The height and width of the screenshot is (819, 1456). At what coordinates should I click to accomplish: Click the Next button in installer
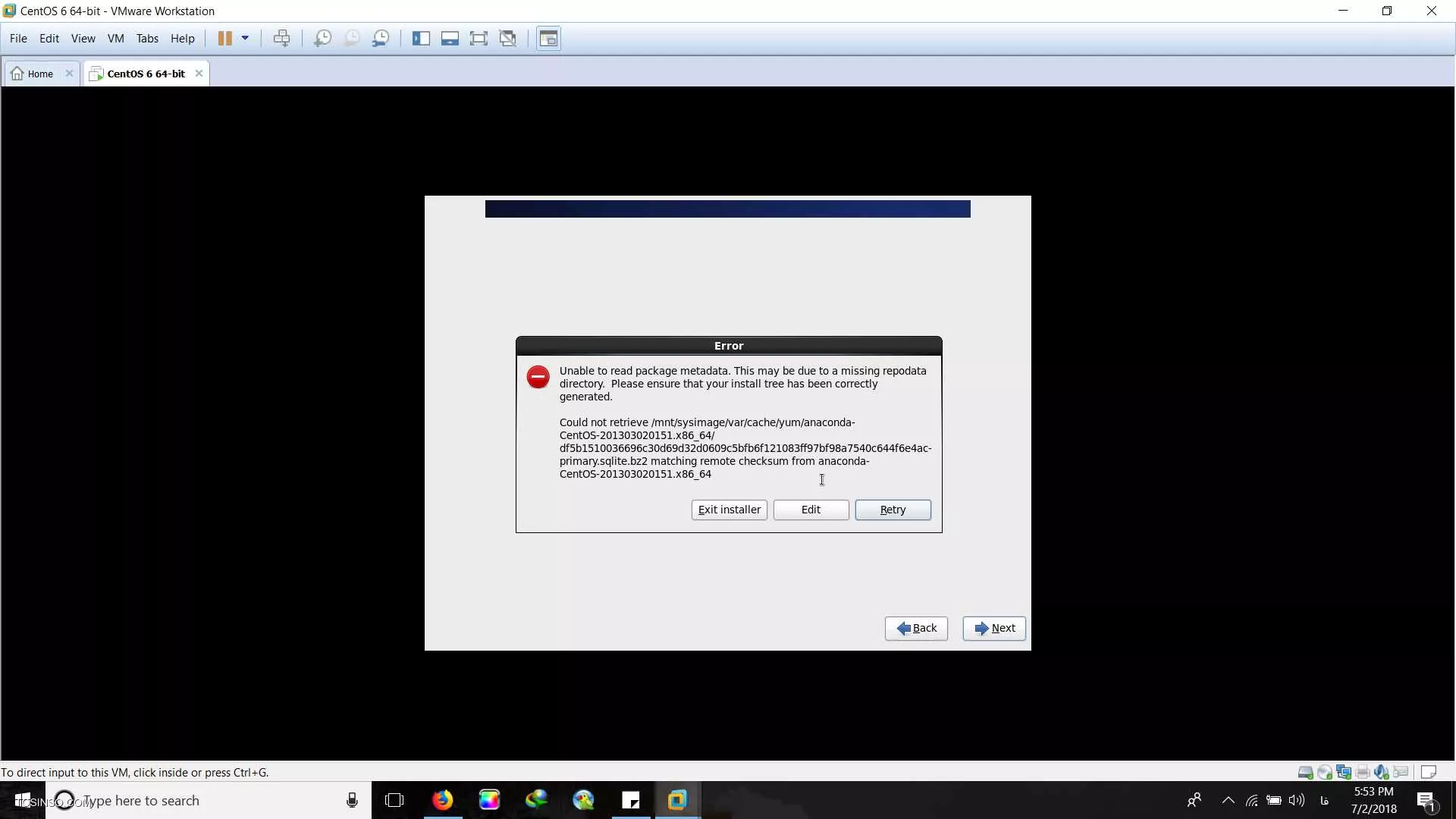coord(994,628)
